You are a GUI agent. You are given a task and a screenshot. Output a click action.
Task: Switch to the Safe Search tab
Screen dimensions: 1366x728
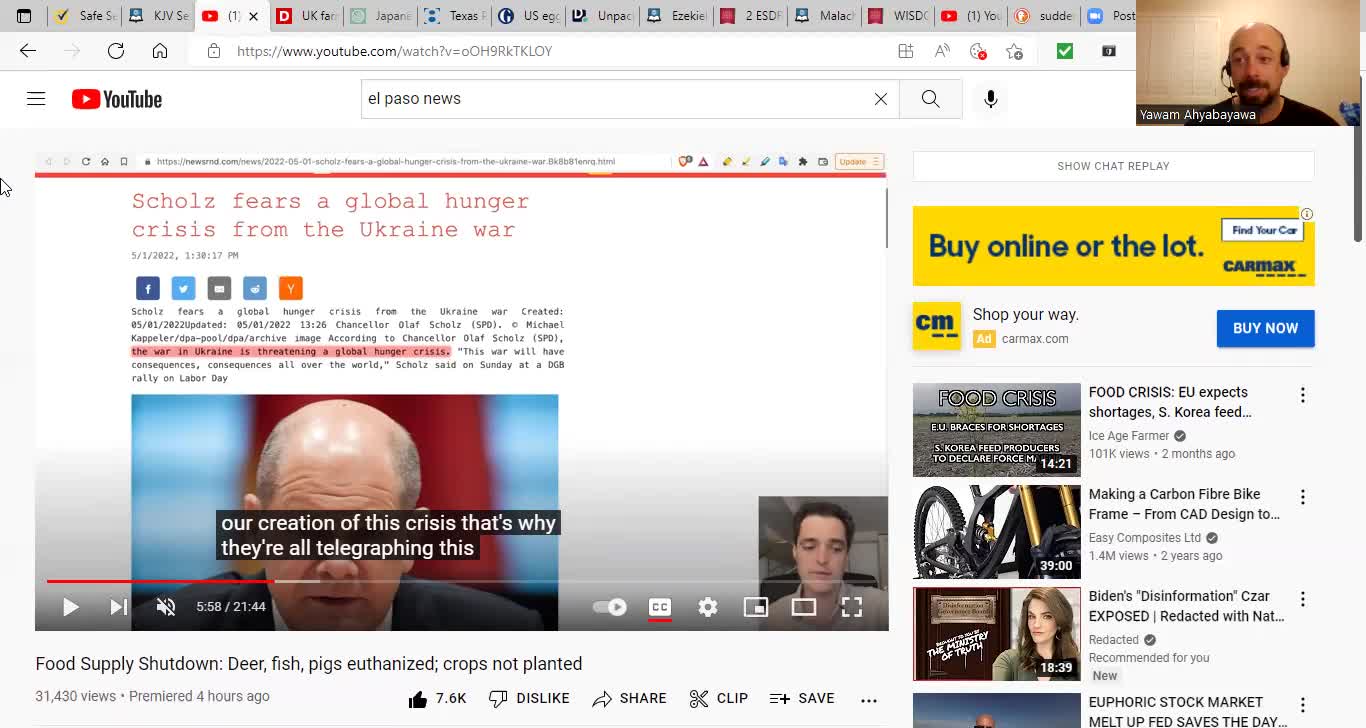pos(86,16)
